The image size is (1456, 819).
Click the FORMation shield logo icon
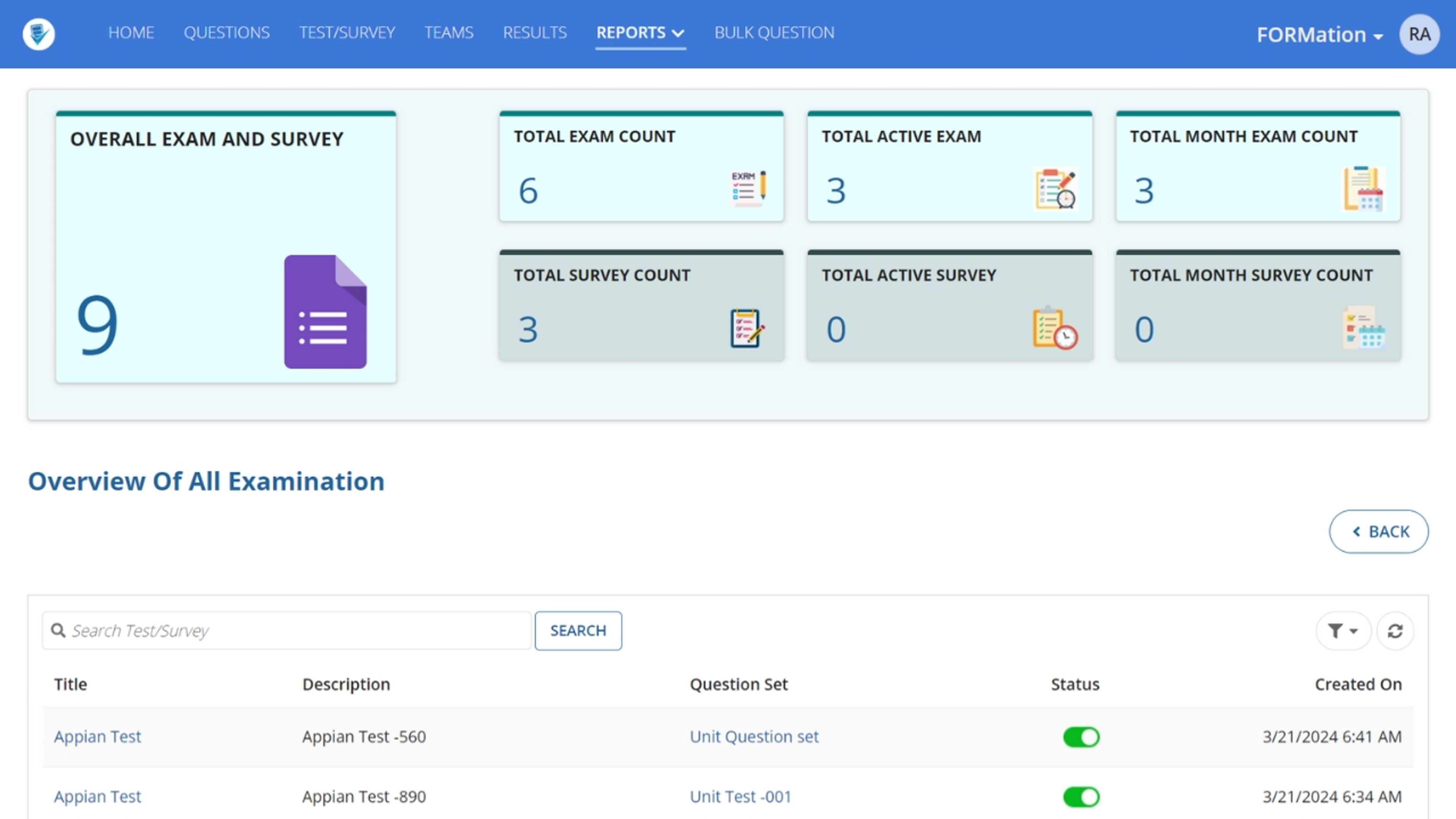pos(38,34)
